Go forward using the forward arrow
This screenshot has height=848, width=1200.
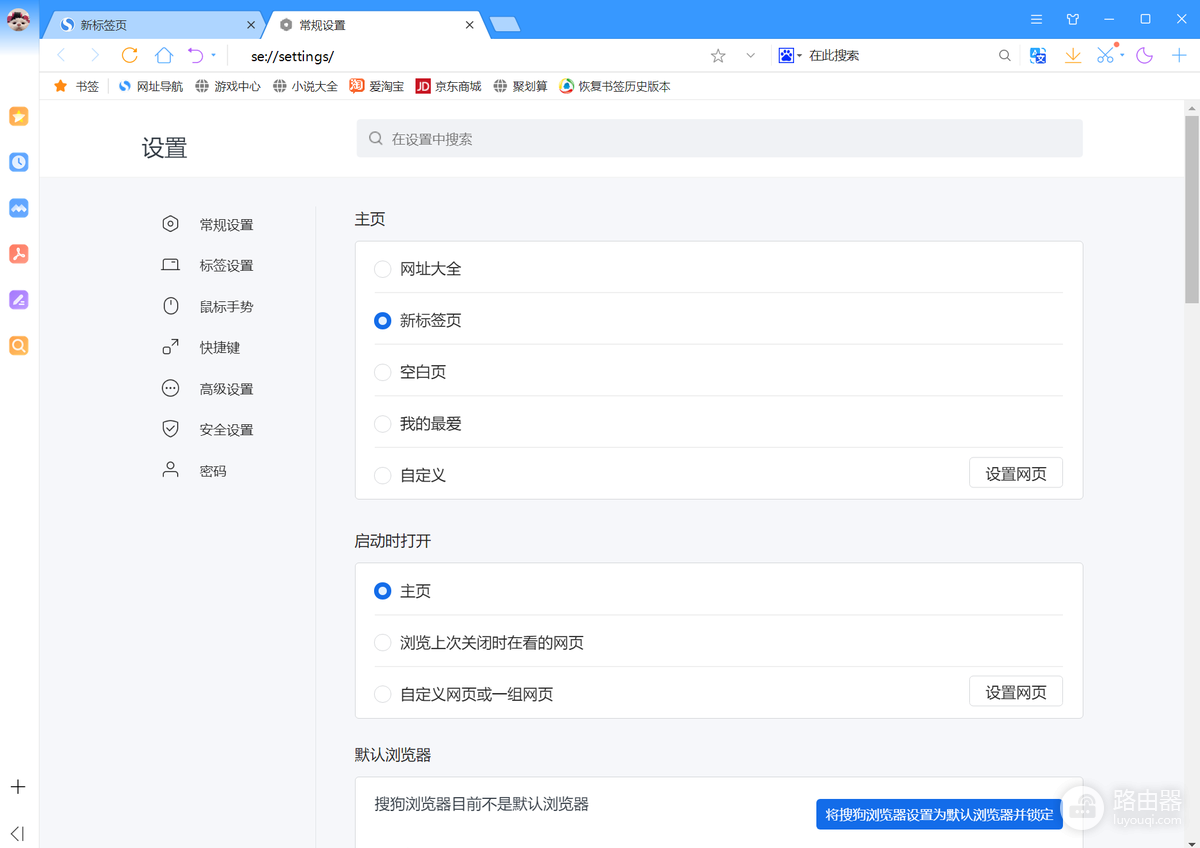(95, 56)
